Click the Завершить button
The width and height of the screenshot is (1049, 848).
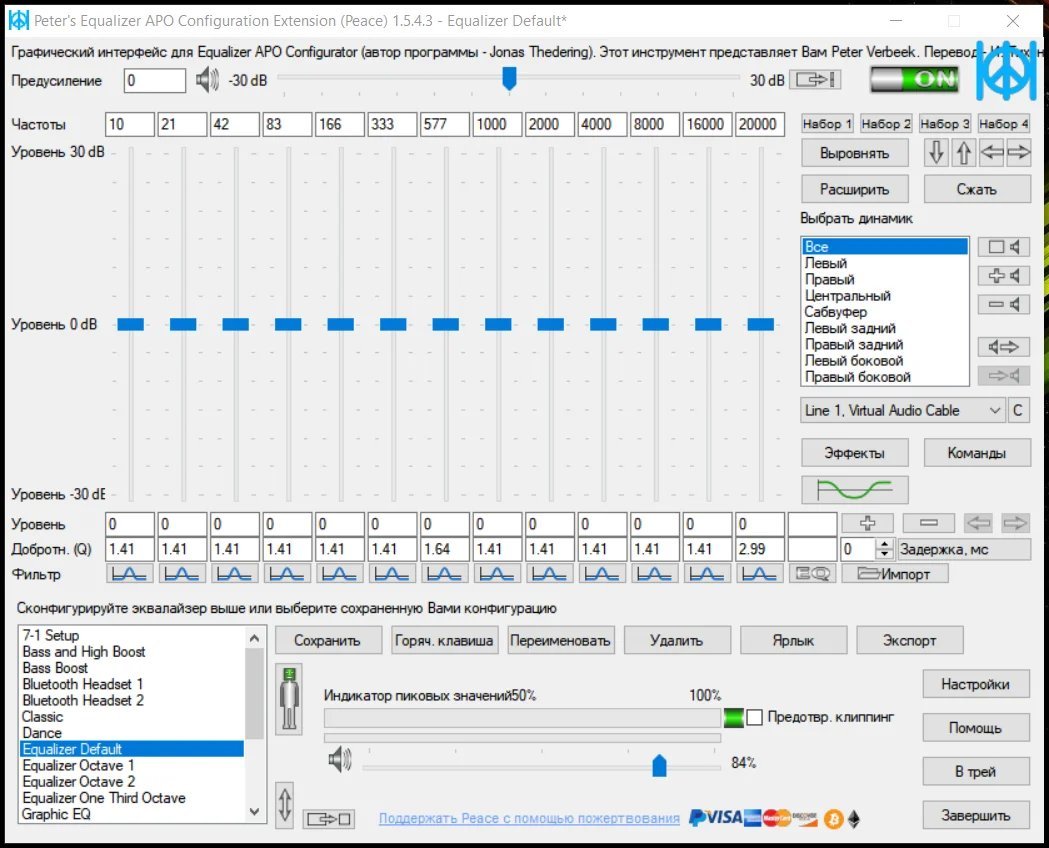pos(975,815)
